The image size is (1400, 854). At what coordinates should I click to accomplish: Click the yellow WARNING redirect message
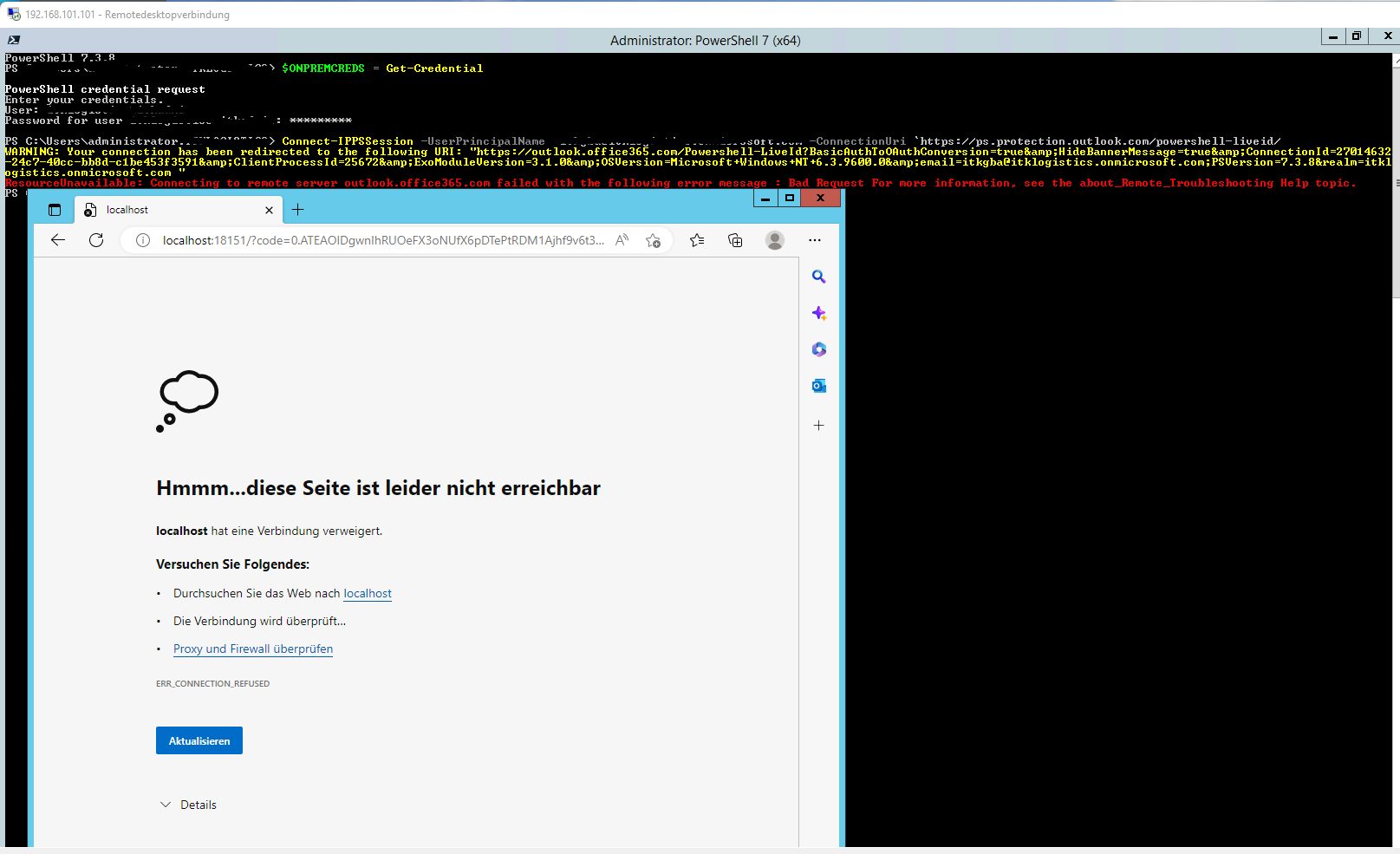(698, 162)
